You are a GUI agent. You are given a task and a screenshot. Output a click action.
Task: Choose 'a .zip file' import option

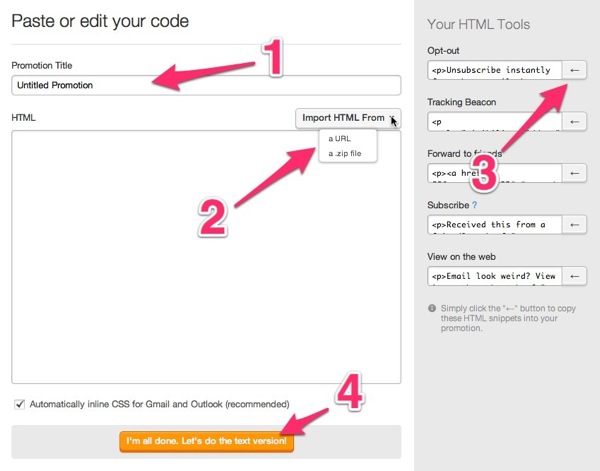(x=345, y=153)
